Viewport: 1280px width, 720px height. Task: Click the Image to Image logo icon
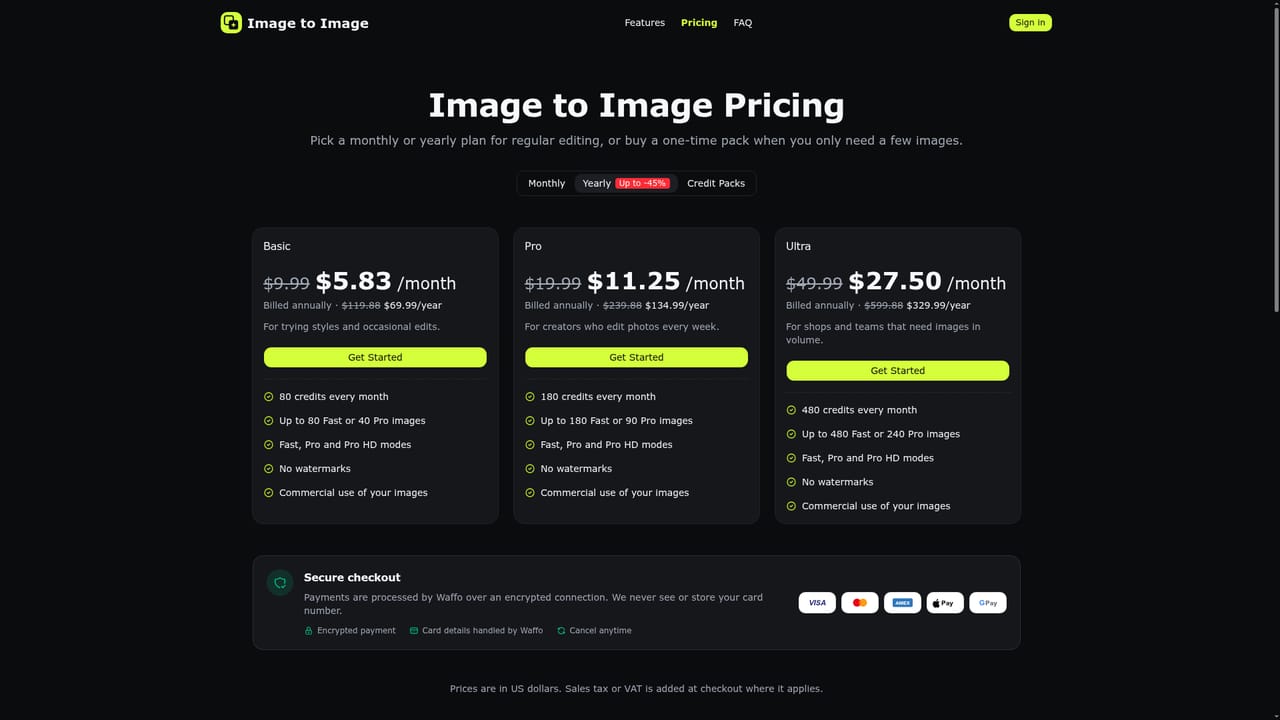tap(231, 22)
